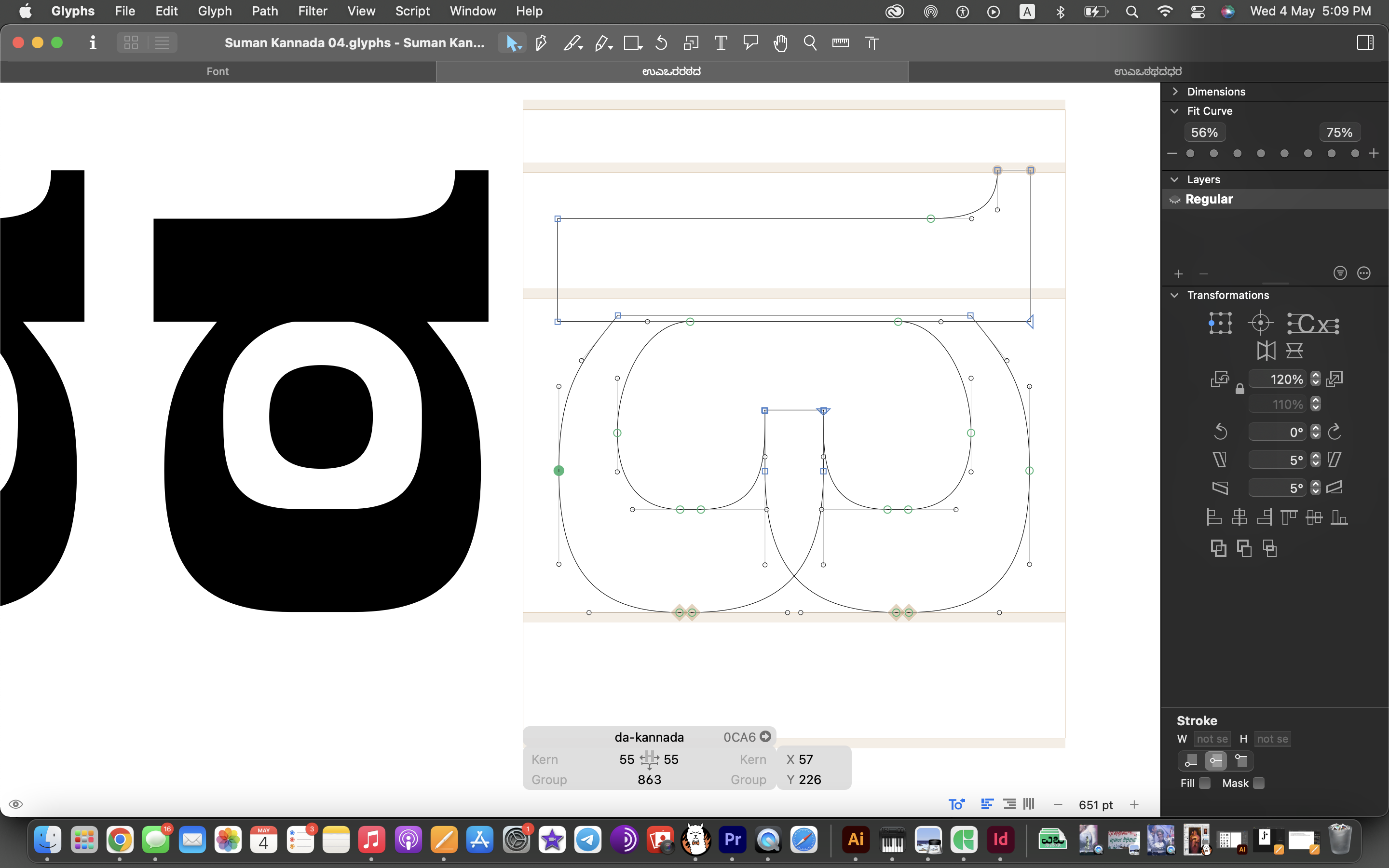The image size is (1389, 868).
Task: Select the Text tool
Action: (721, 43)
